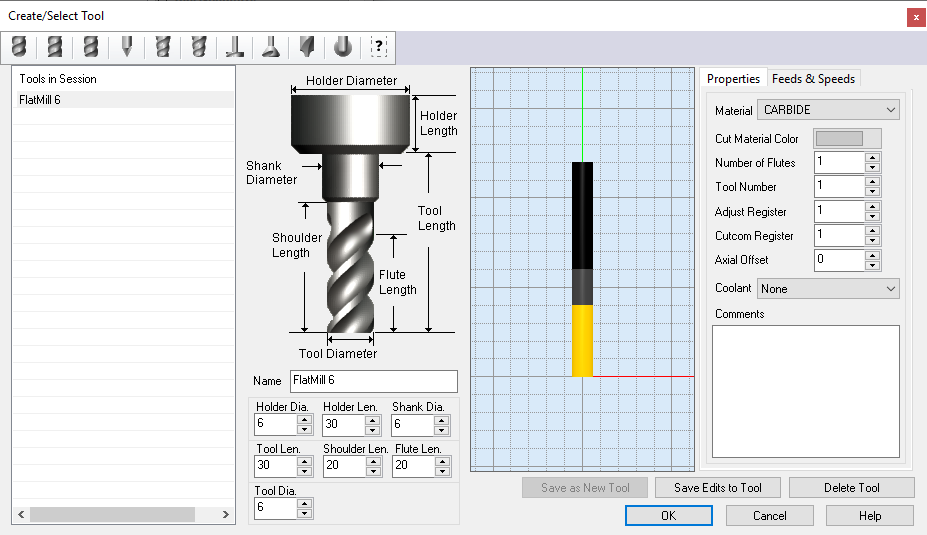927x535 pixels.
Task: Click the Tool Number value field
Action: pos(839,186)
